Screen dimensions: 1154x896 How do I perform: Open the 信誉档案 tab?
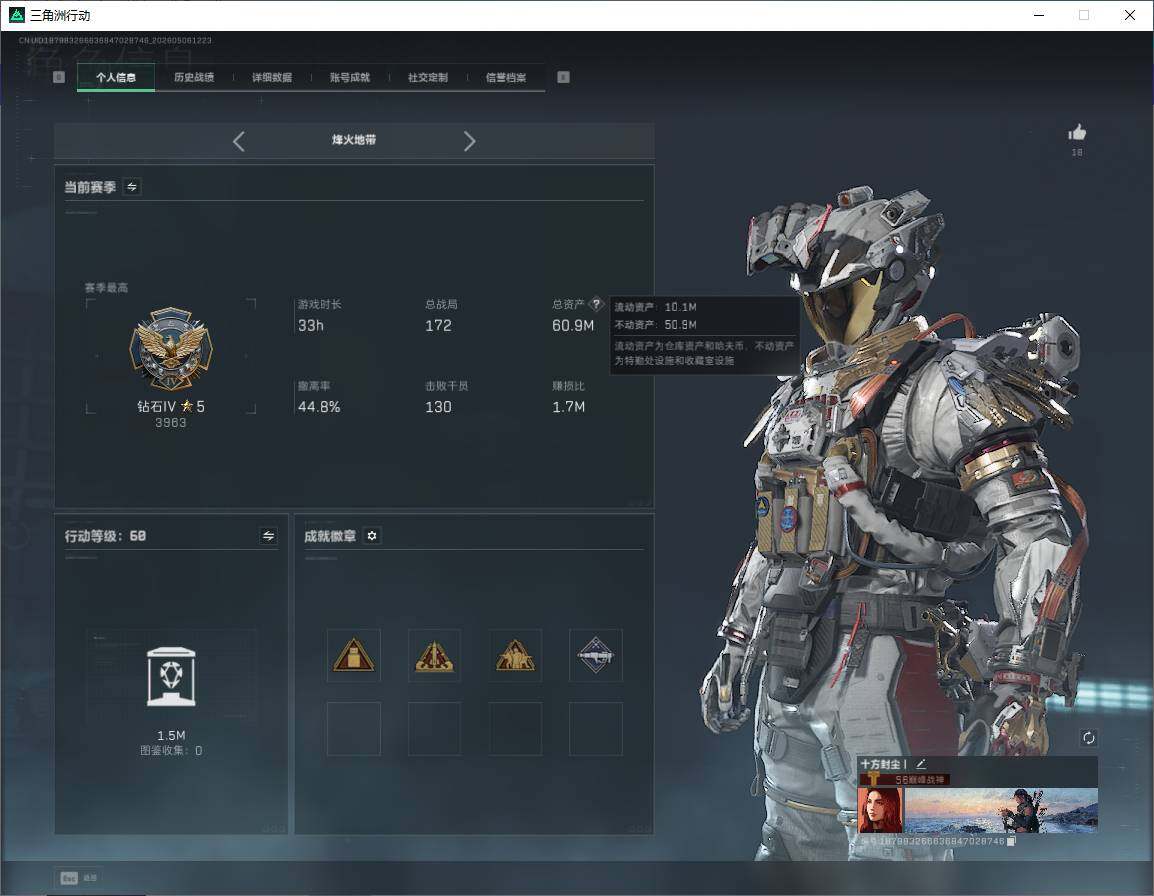(506, 77)
